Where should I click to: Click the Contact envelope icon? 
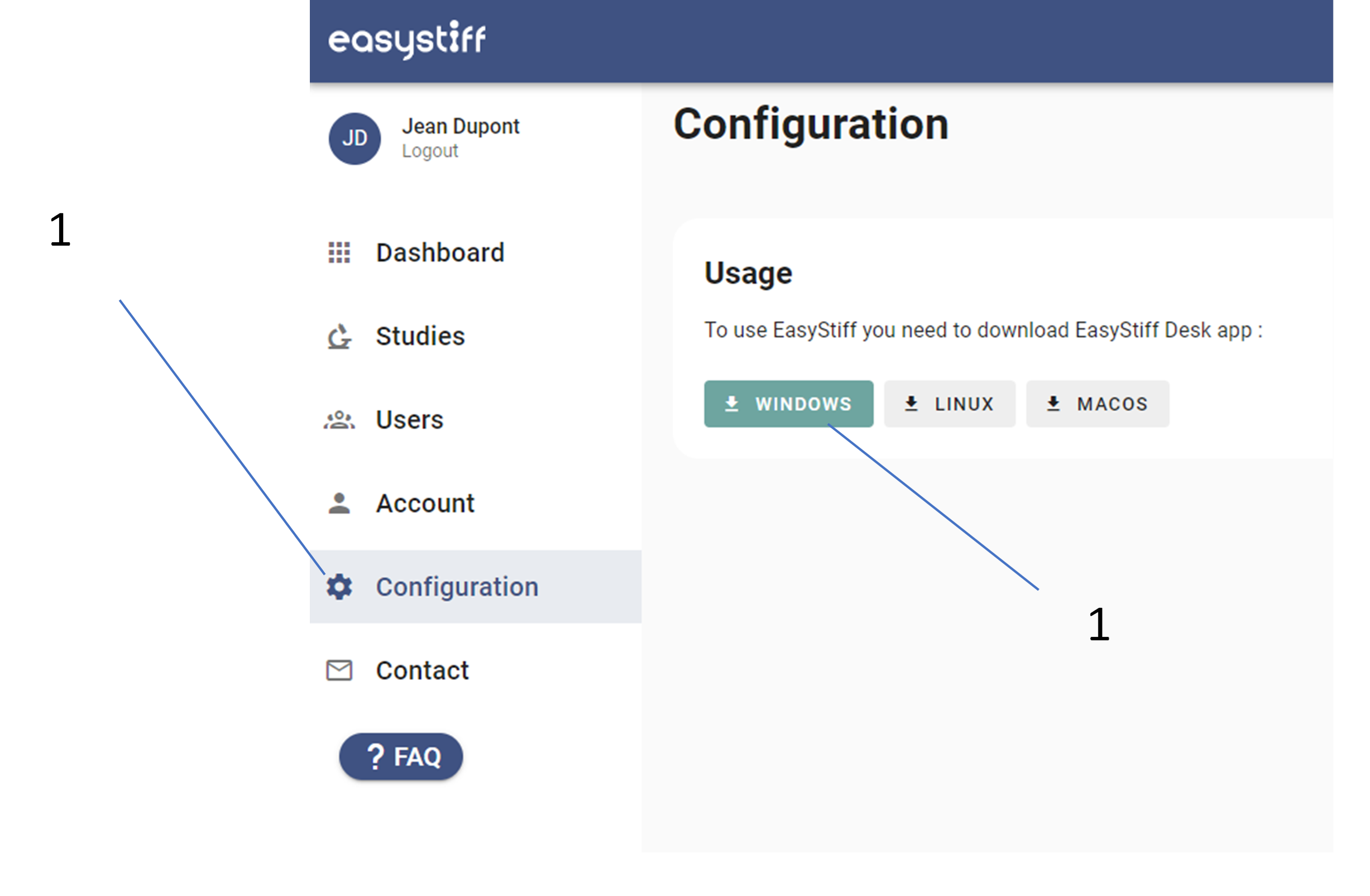coord(339,670)
